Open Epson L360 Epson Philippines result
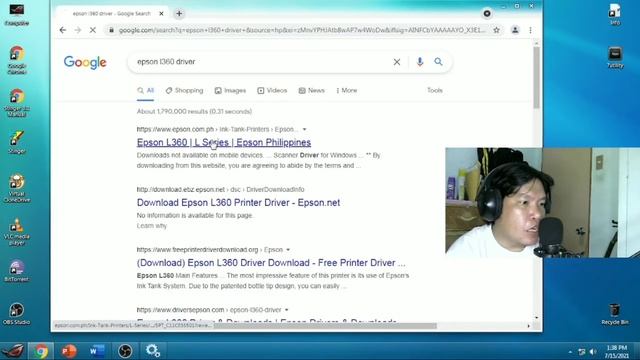The image size is (640, 360). 224,142
